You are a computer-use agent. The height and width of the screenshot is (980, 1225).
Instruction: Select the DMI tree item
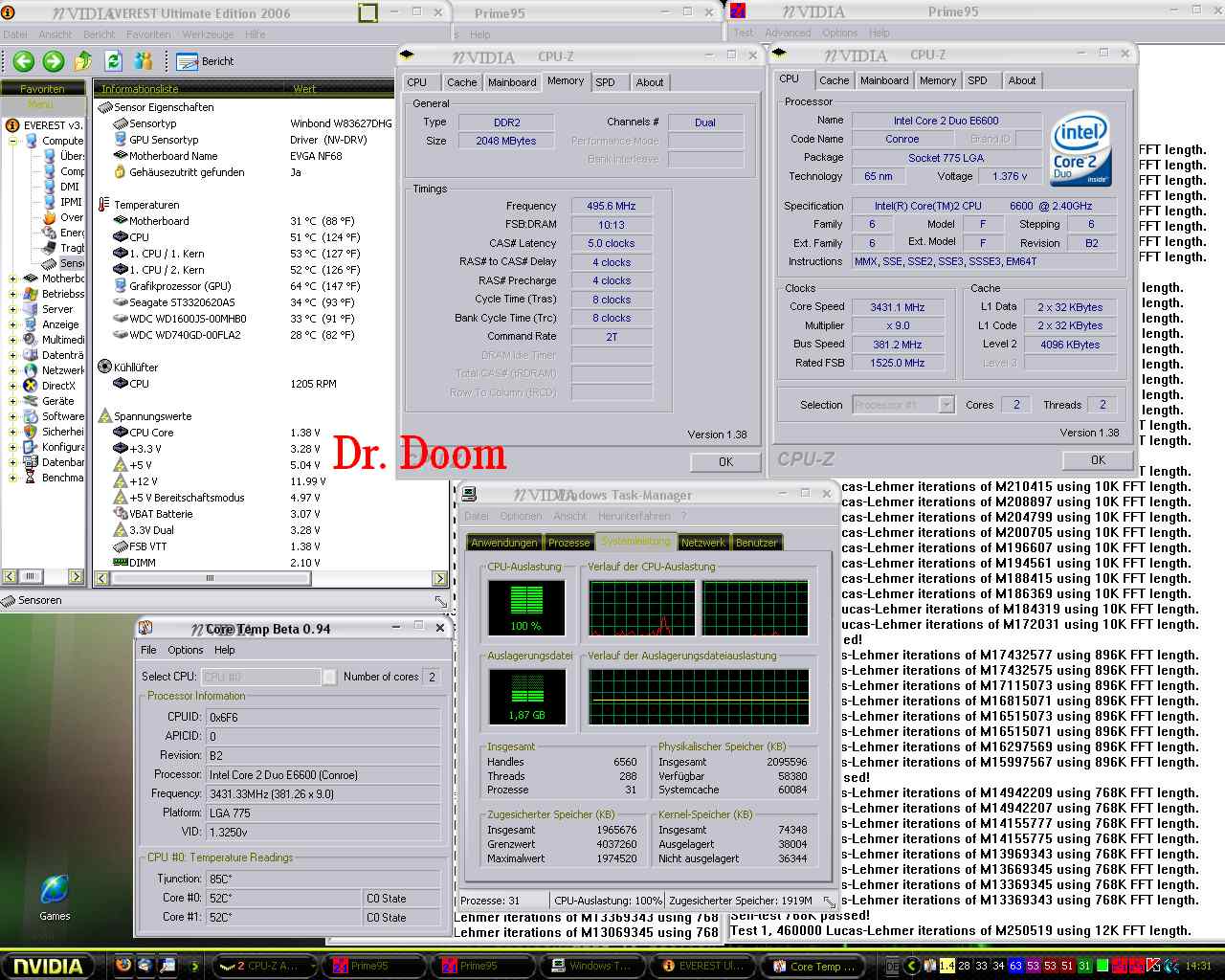tap(70, 187)
